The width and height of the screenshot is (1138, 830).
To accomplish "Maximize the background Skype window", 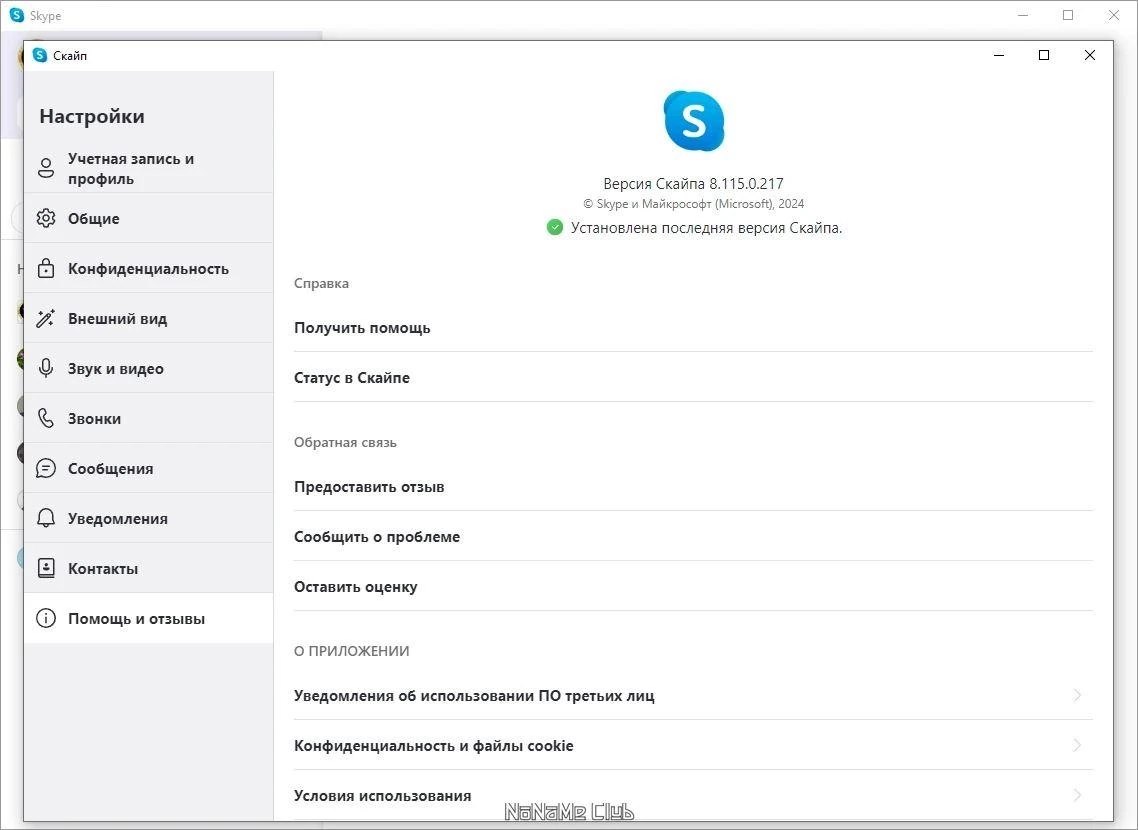I will click(1068, 15).
